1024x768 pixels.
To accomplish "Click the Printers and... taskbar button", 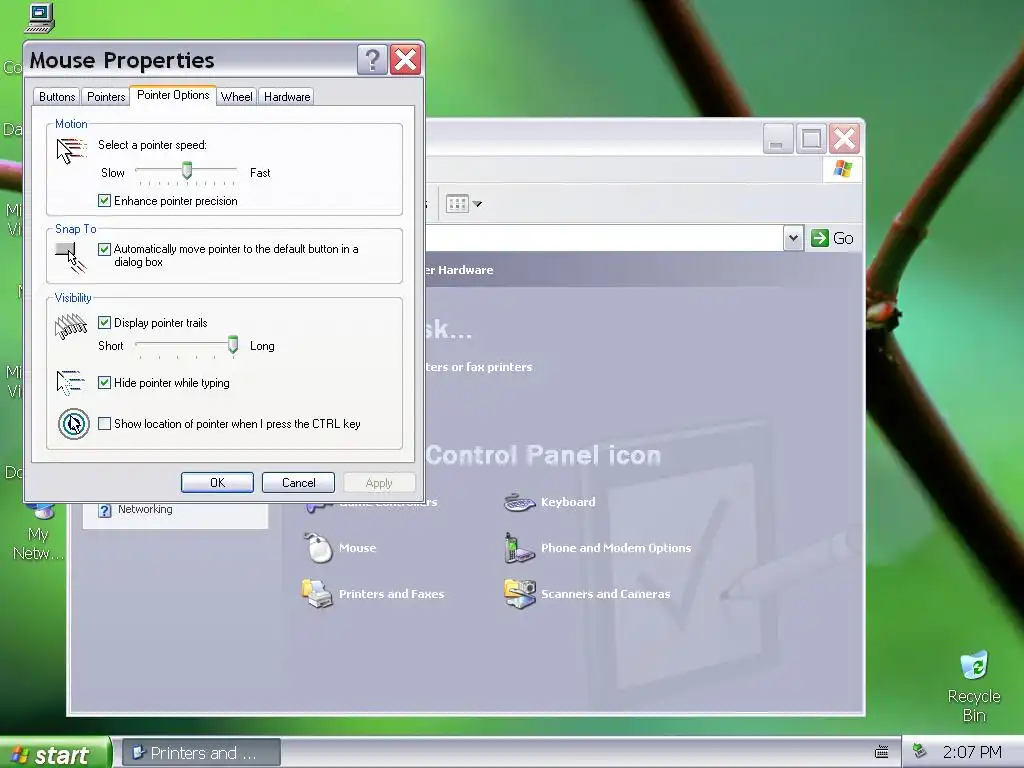I will click(x=202, y=754).
